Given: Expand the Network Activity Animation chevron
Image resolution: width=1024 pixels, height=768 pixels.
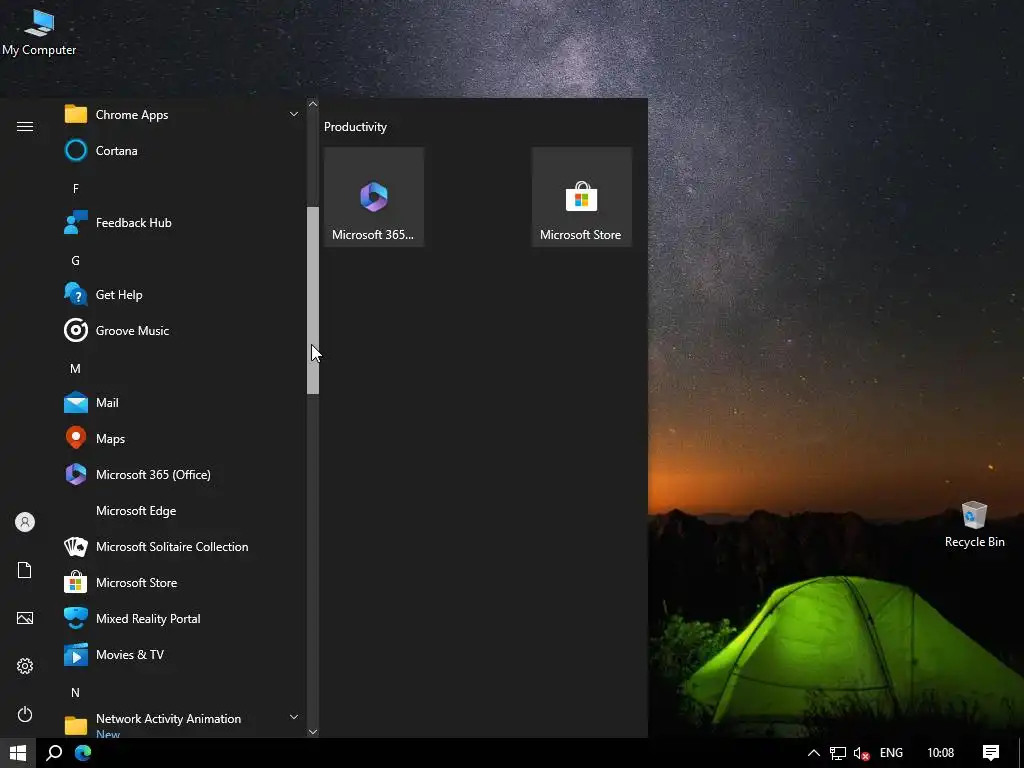Looking at the screenshot, I should pyautogui.click(x=294, y=717).
